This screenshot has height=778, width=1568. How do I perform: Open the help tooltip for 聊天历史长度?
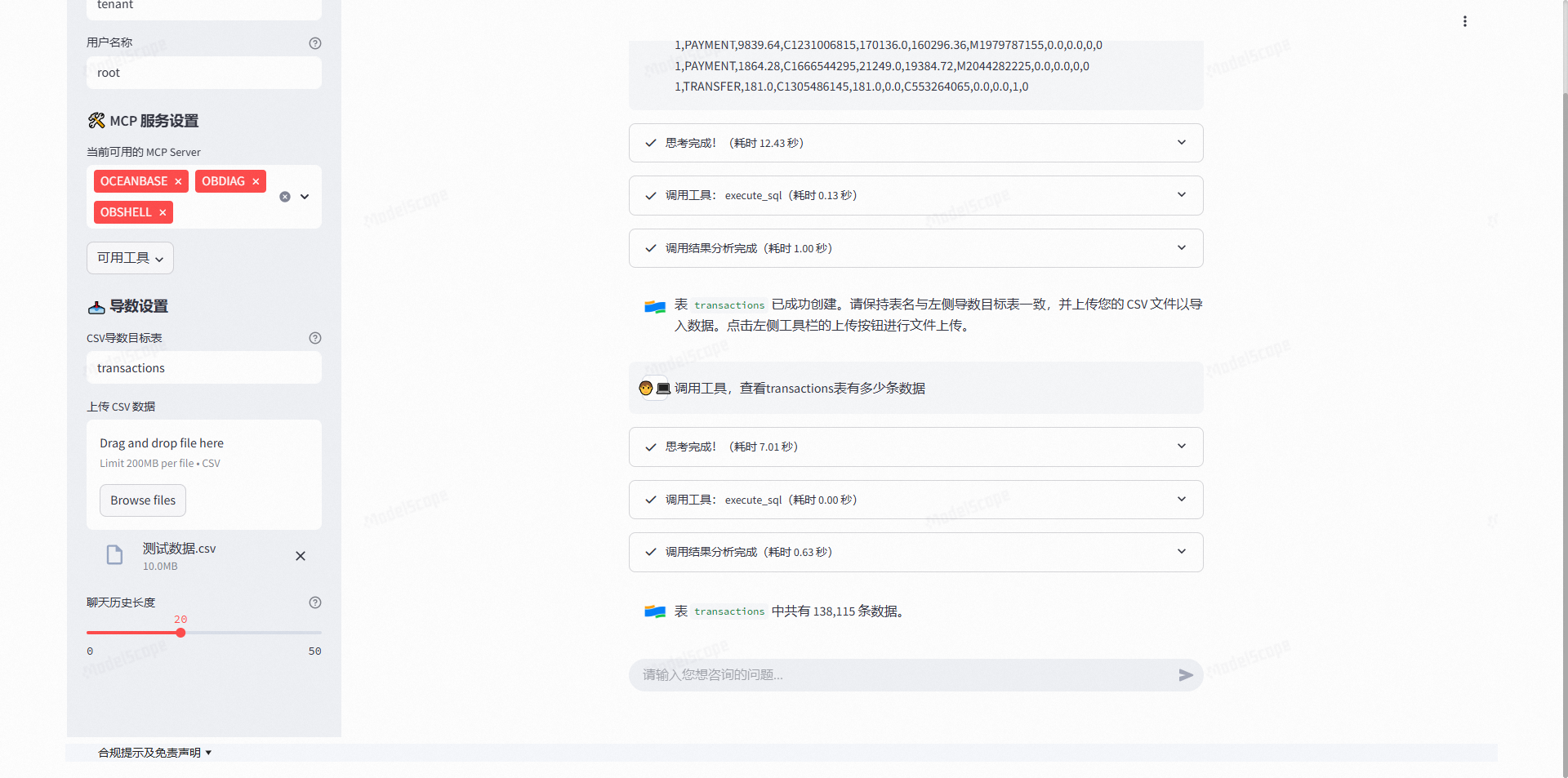coord(315,602)
